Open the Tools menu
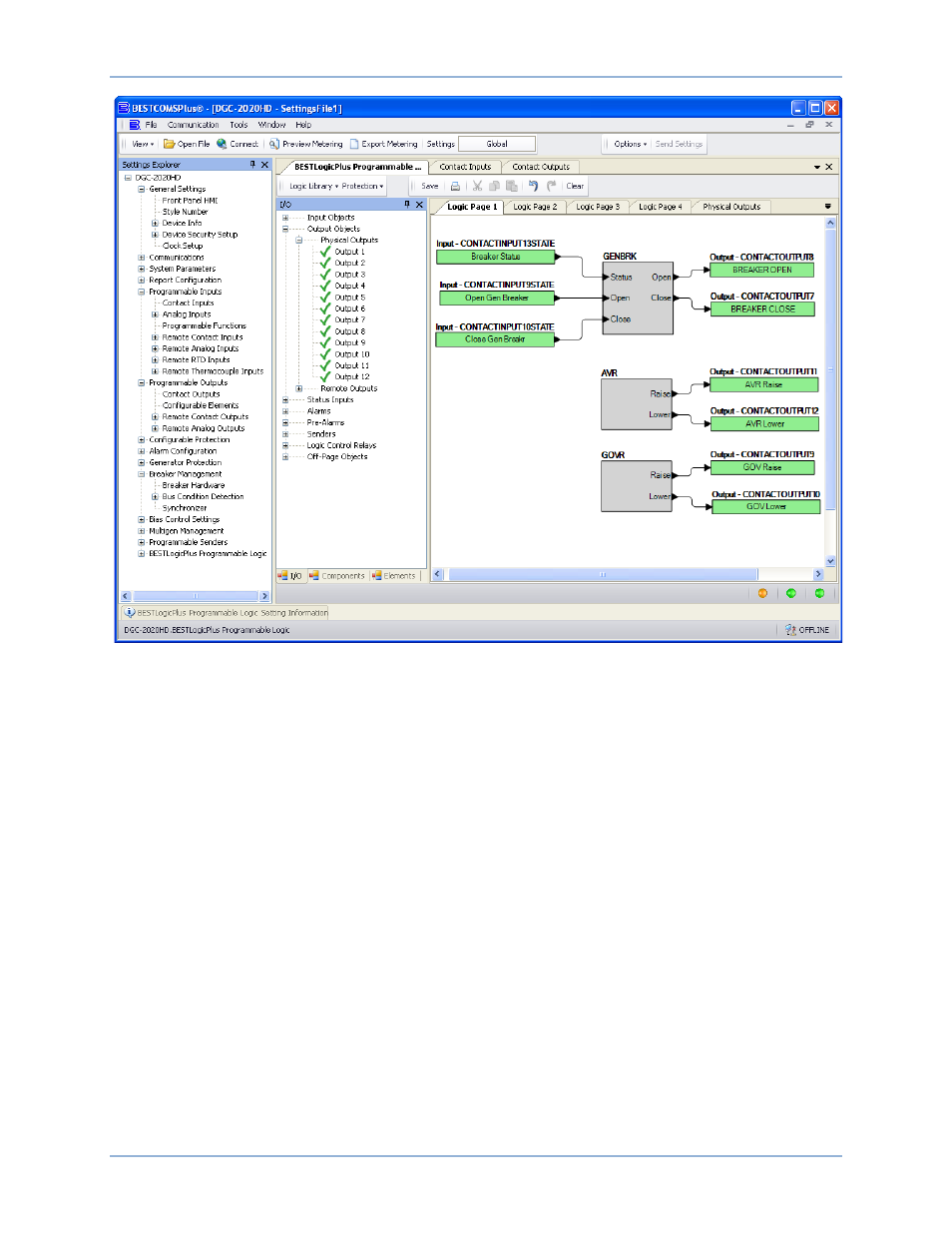Viewport: 952px width, 1233px height. pos(238,125)
